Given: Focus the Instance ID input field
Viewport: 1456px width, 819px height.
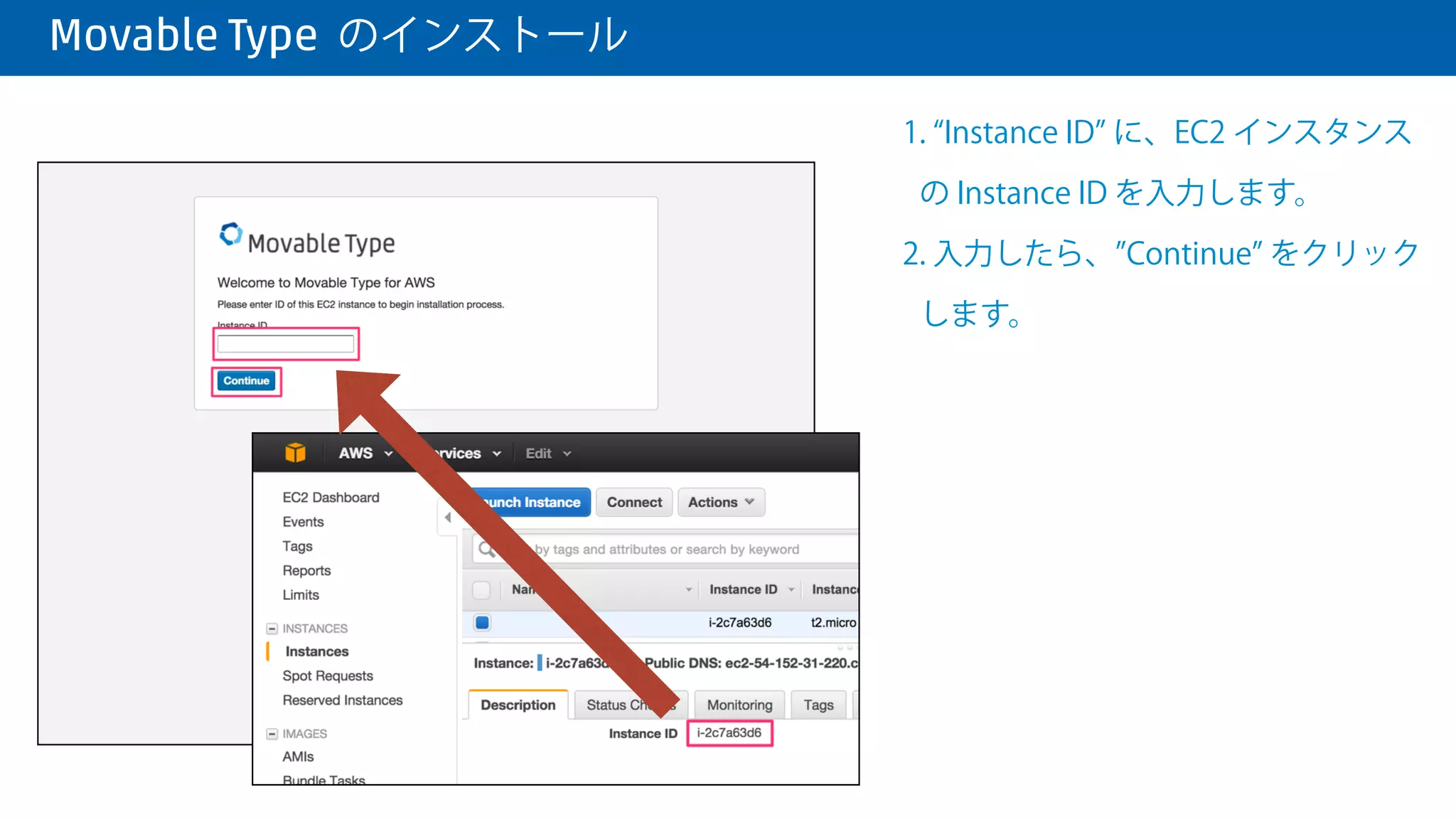Looking at the screenshot, I should tap(286, 344).
